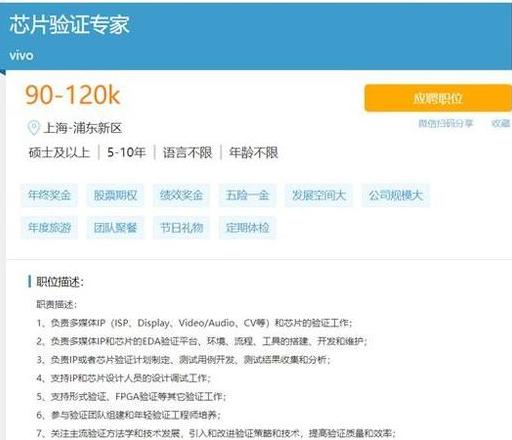Click duty line 6 about 验证团队组建
Image resolution: width=512 pixels, height=440 pixels.
point(128,415)
